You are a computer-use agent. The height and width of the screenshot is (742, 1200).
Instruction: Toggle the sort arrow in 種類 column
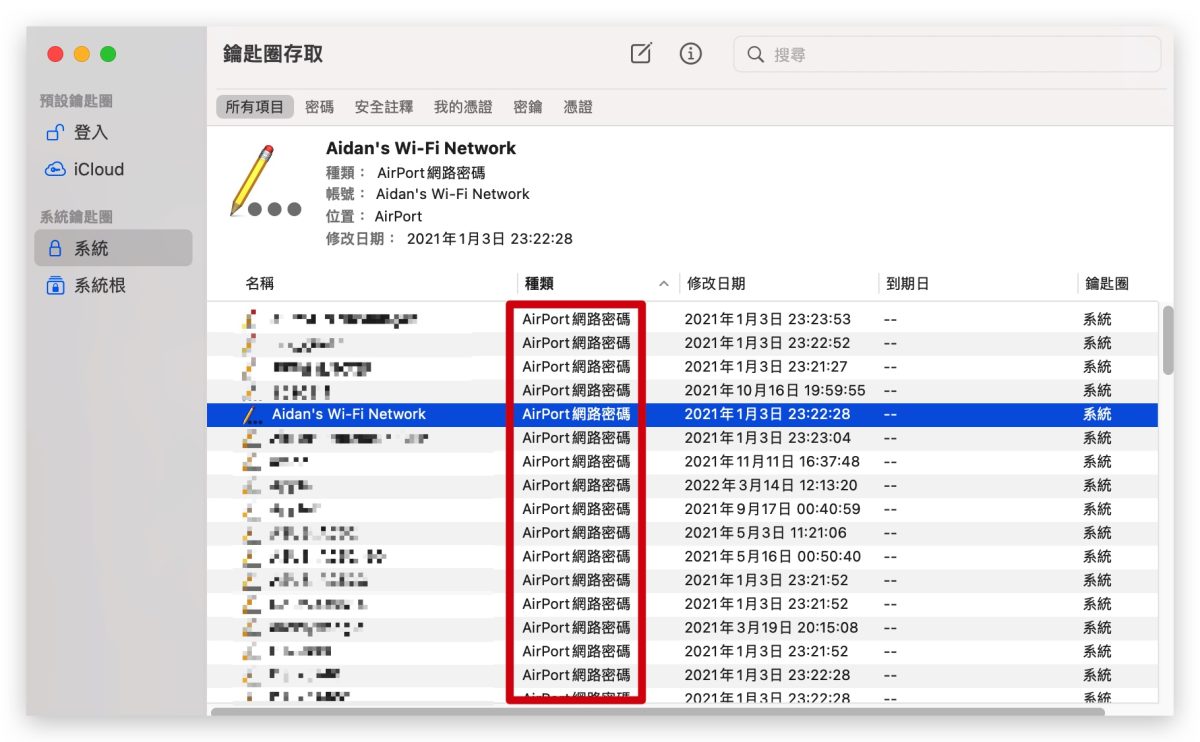point(664,283)
